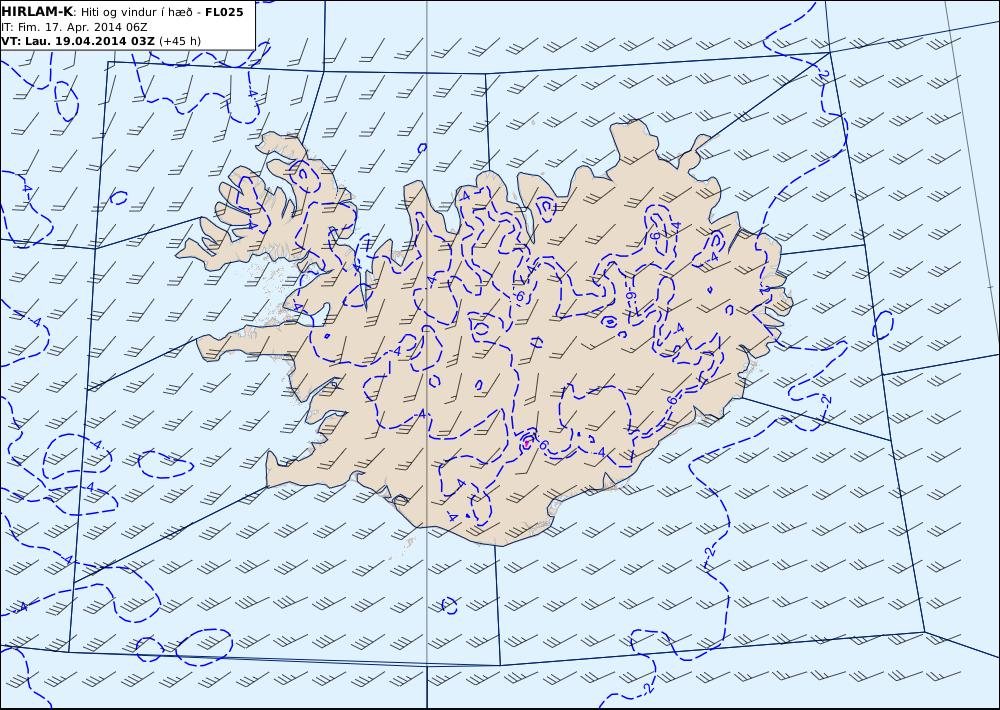This screenshot has height=710, width=1000.
Task: Click the title text 'Hiti og vindur í hæð'
Action: tap(136, 13)
